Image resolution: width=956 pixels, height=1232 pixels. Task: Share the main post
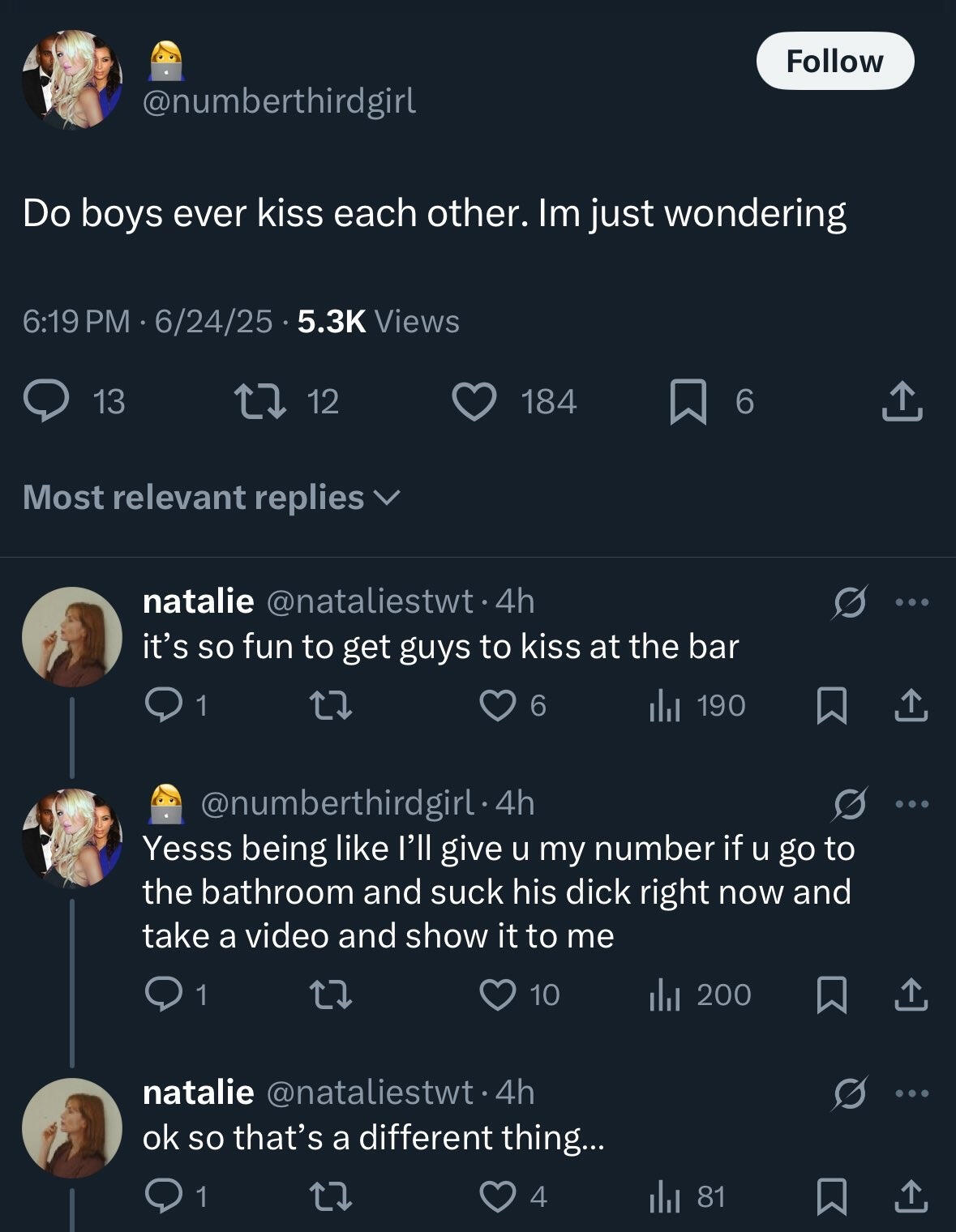(902, 402)
